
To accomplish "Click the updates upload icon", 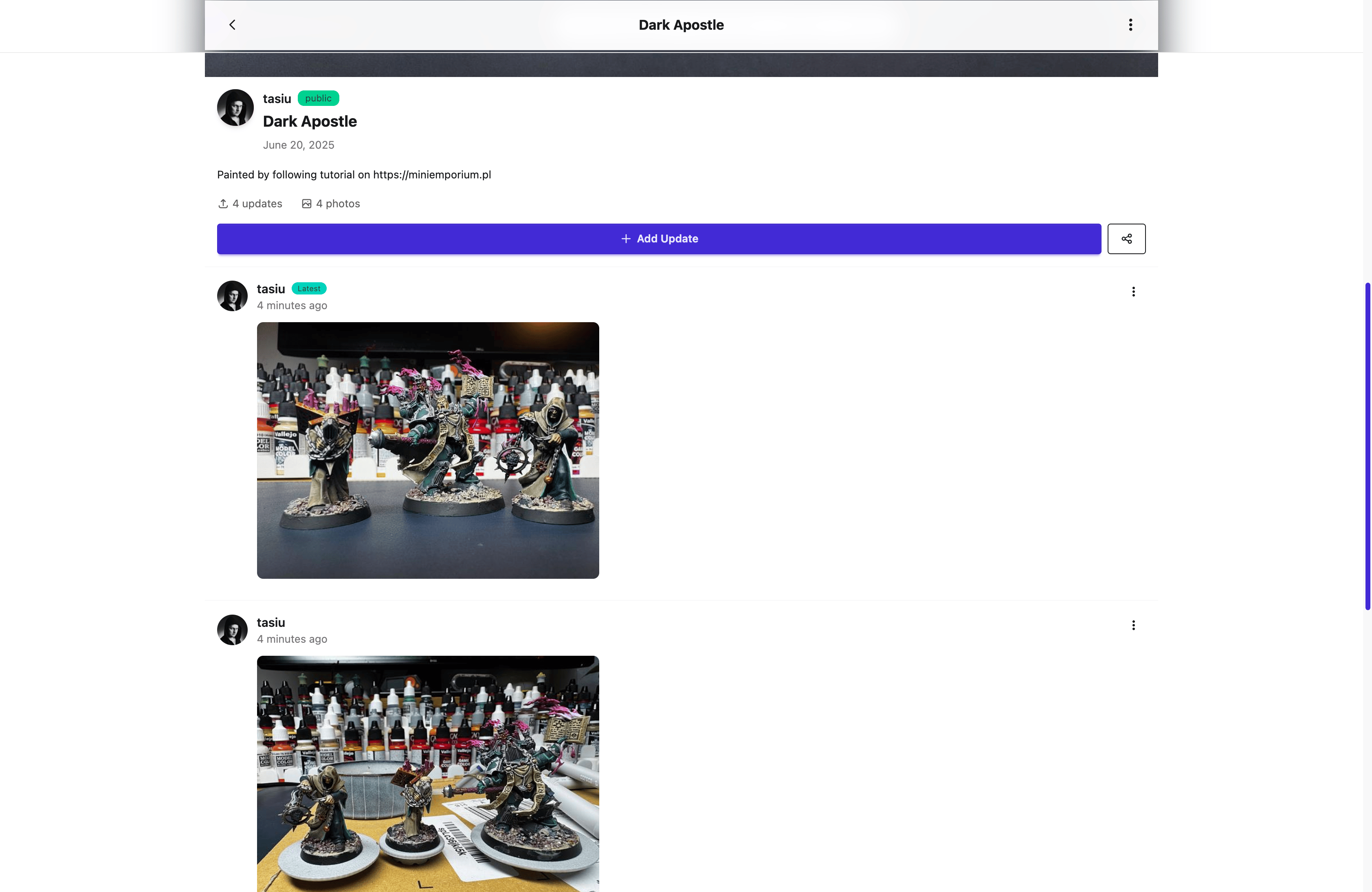I will [x=223, y=203].
